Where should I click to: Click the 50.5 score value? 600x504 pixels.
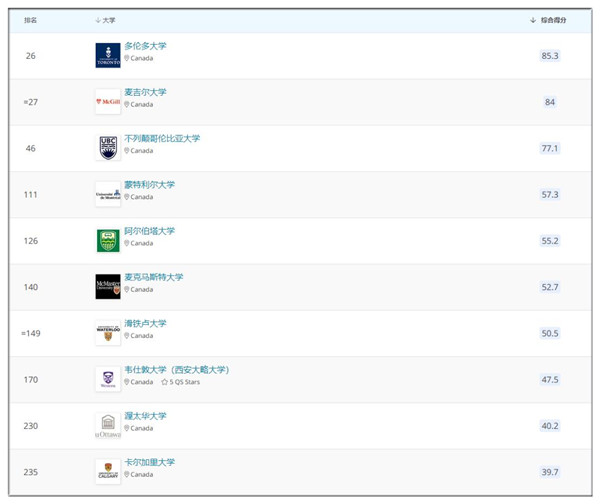pos(550,333)
